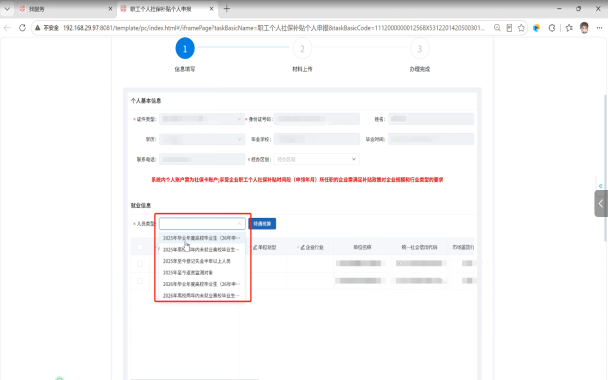
Task: Click the red notice text about 社保卡账户
Action: (297, 180)
